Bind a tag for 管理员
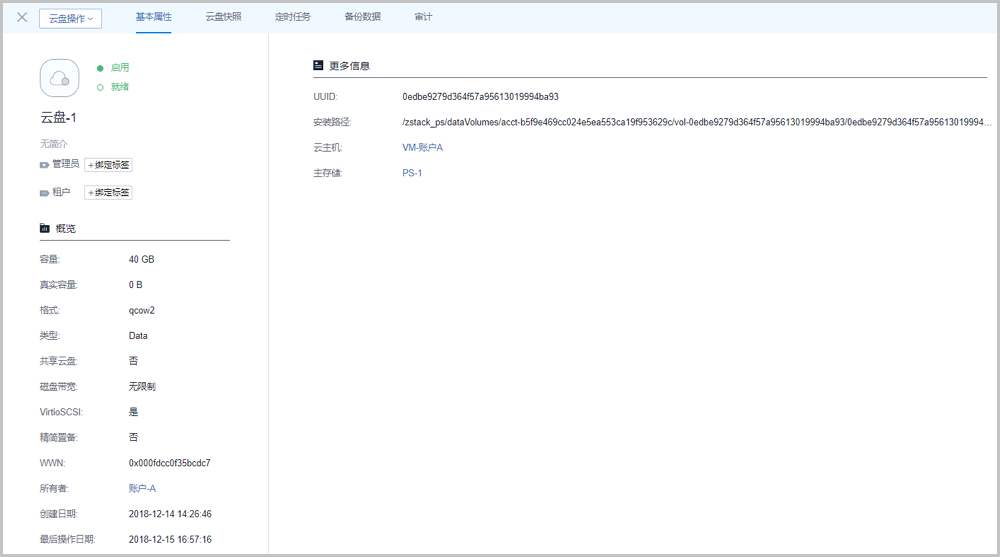Screen dimensions: 1000x557 [108, 165]
